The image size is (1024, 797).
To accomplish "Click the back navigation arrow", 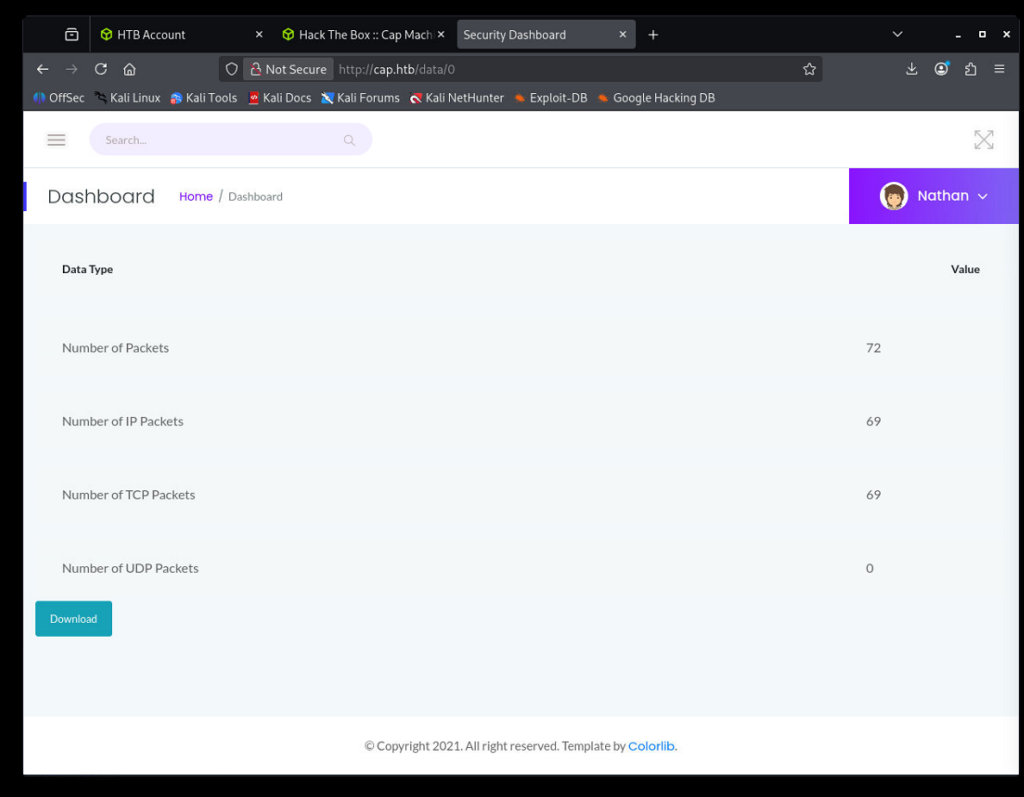I will [x=42, y=69].
